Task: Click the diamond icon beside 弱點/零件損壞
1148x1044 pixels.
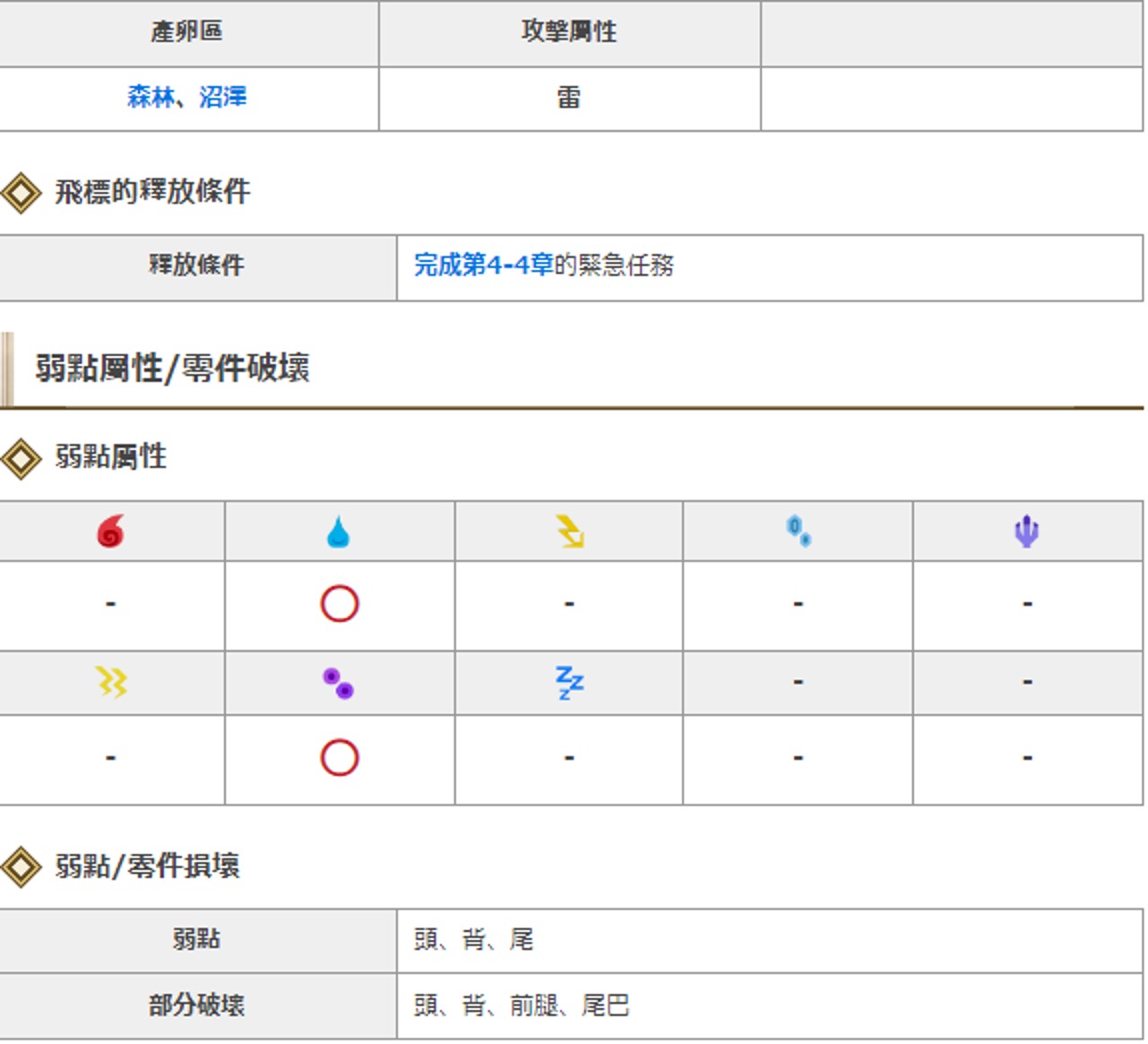Action: click(x=21, y=866)
